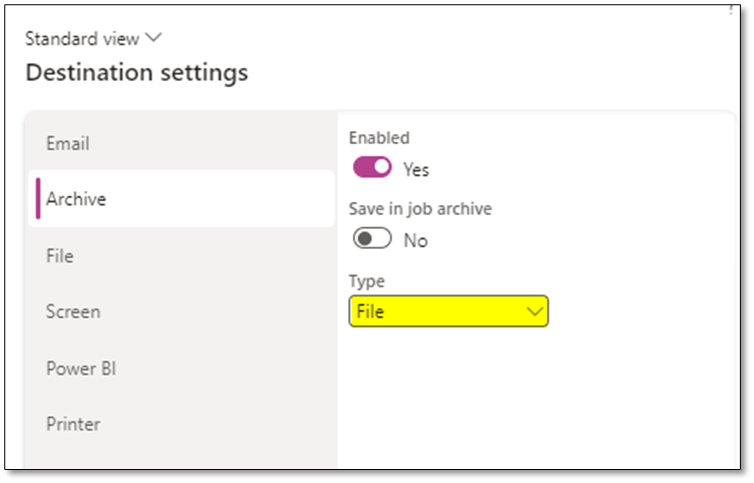Image resolution: width=754 pixels, height=483 pixels.
Task: Turn off the Enabled toggle switch
Action: [372, 168]
